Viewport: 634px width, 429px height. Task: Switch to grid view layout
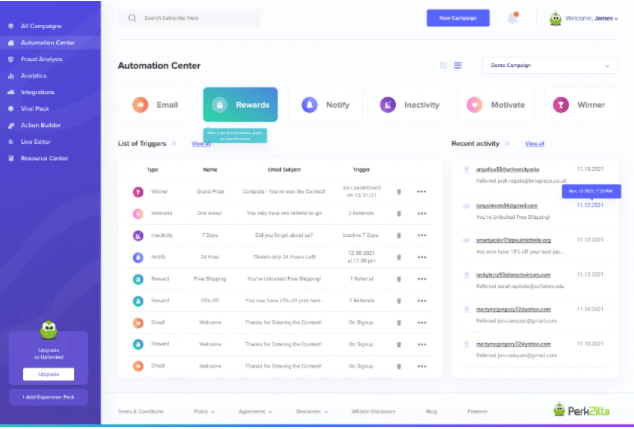(443, 66)
